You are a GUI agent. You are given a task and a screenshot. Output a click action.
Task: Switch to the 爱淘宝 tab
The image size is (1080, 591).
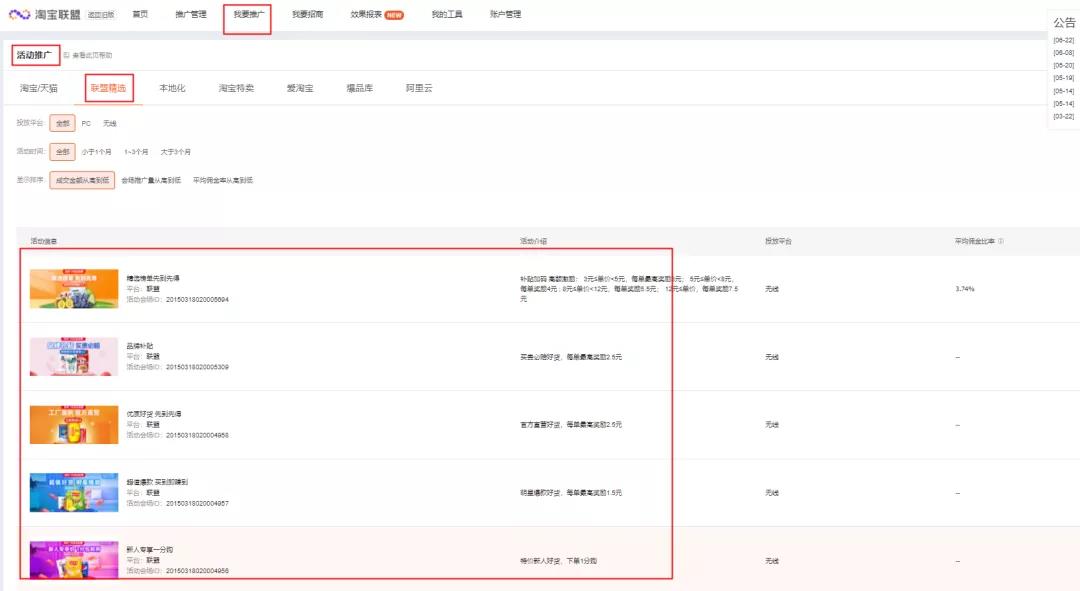click(300, 88)
